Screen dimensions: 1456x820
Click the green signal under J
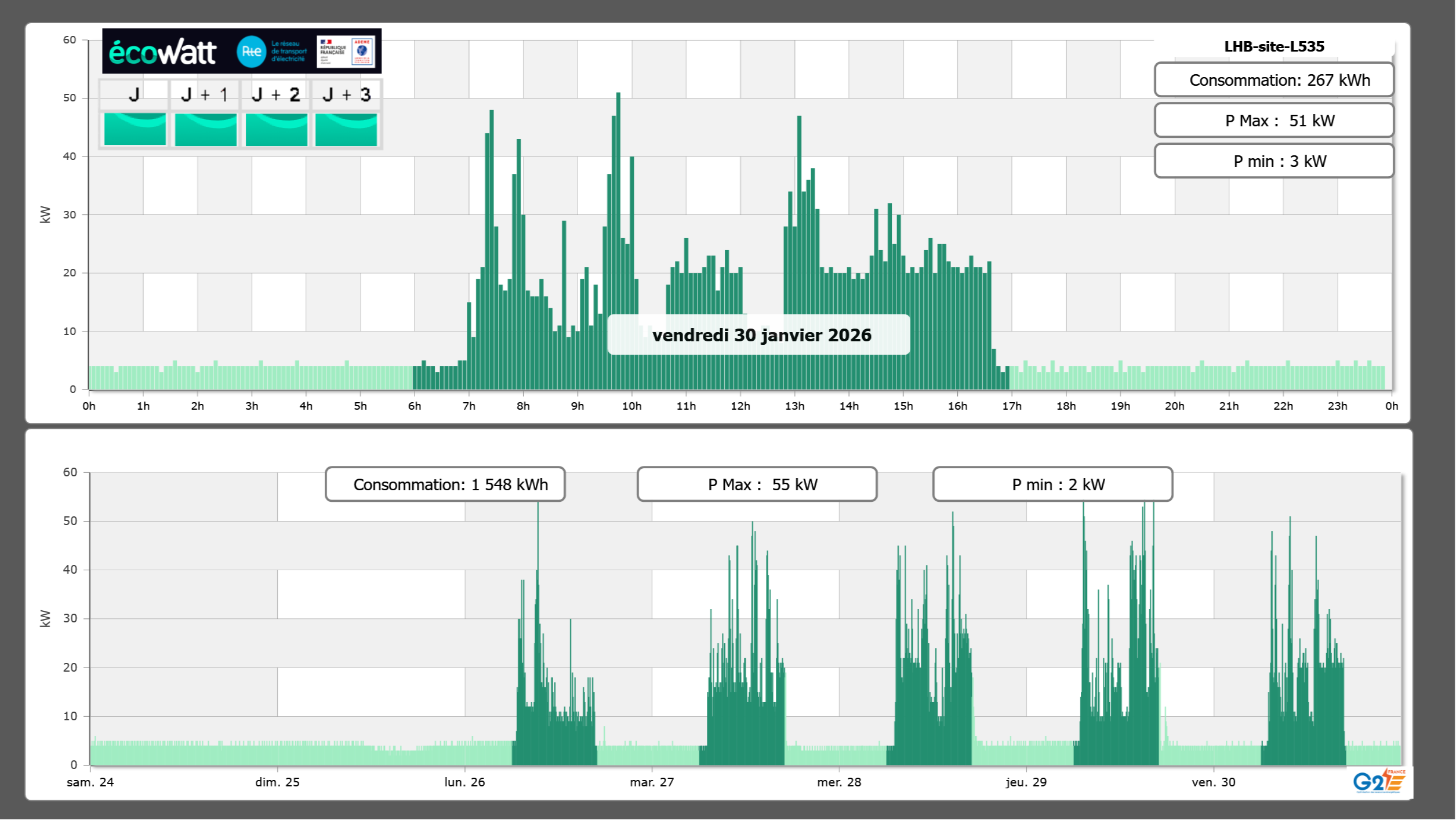135,129
